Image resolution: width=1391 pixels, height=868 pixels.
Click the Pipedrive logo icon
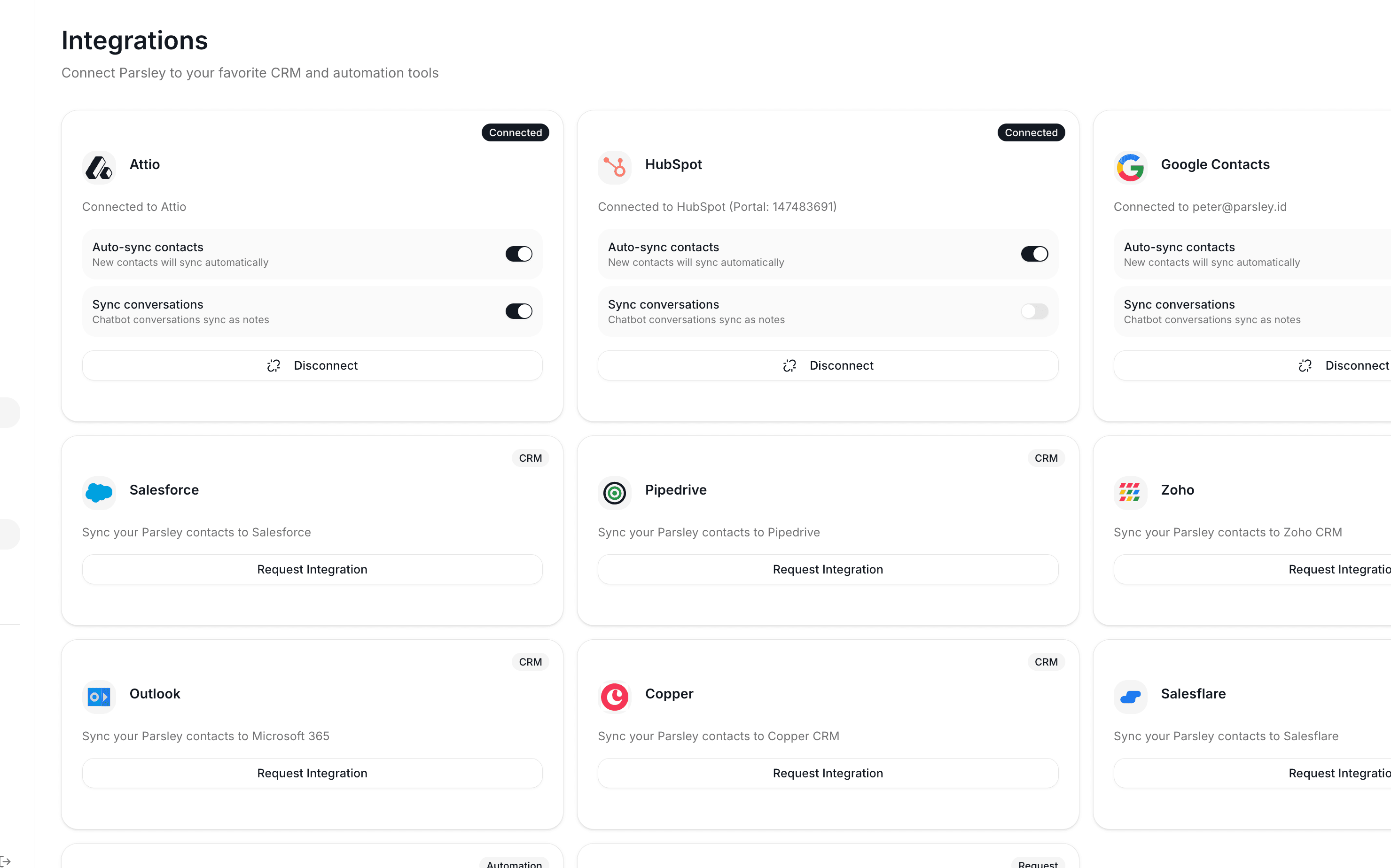click(614, 493)
